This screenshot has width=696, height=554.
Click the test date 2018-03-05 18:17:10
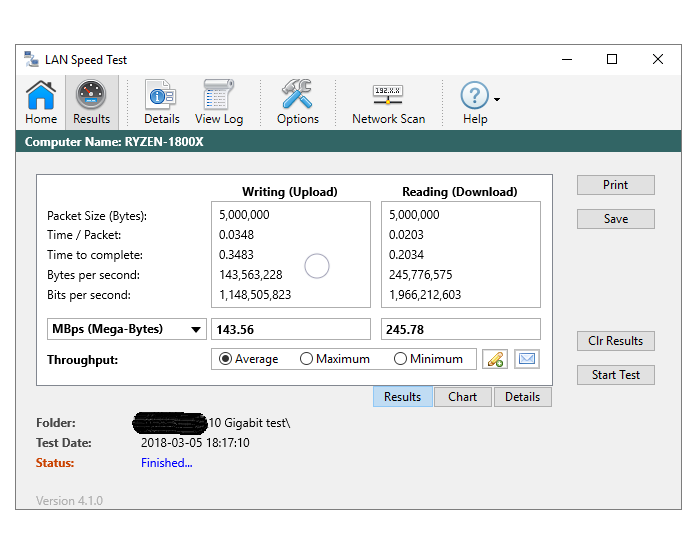click(195, 443)
